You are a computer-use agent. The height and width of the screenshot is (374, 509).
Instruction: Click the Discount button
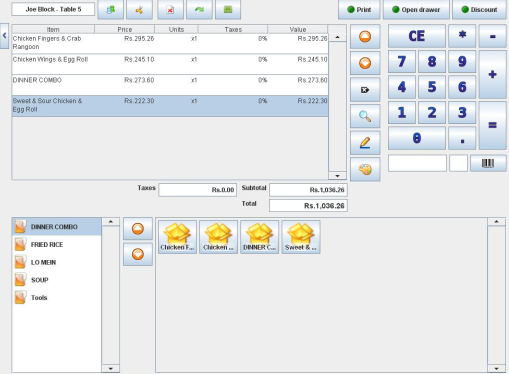click(x=479, y=10)
